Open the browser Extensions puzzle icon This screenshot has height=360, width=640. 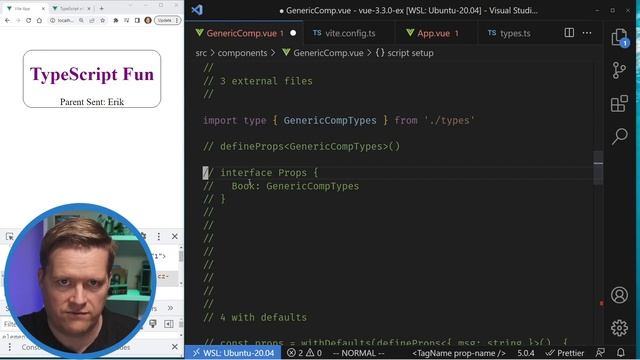coord(116,20)
